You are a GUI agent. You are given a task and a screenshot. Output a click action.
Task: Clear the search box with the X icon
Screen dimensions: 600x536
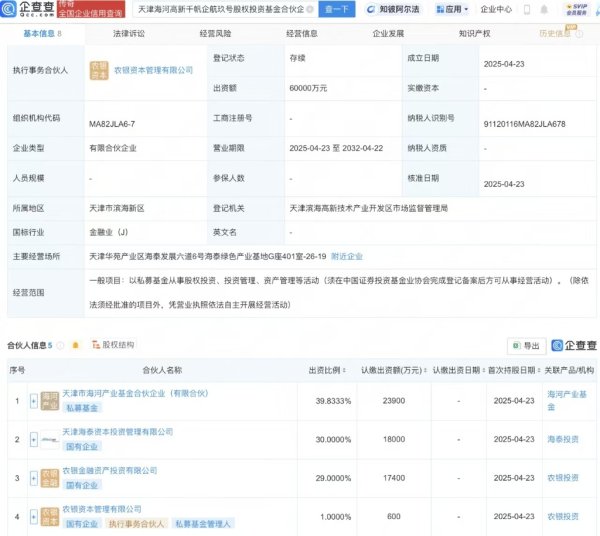click(x=309, y=9)
